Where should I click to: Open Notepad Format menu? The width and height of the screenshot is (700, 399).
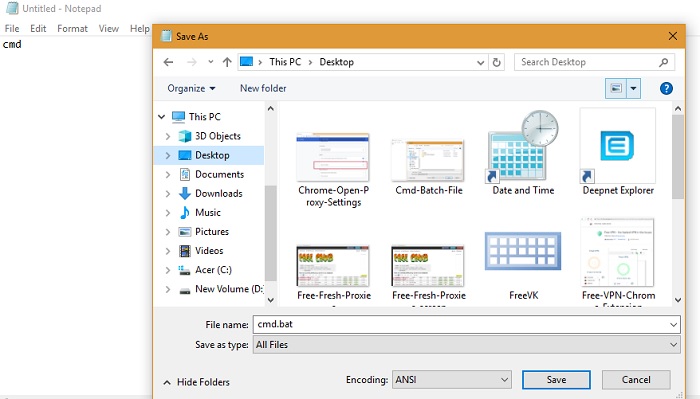[x=72, y=29]
